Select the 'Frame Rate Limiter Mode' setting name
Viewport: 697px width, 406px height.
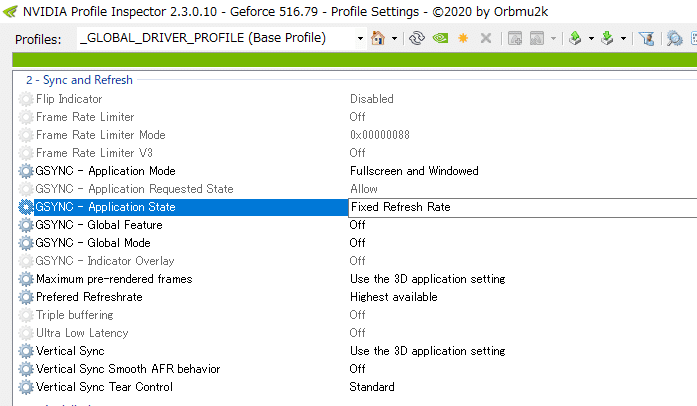(x=100, y=135)
